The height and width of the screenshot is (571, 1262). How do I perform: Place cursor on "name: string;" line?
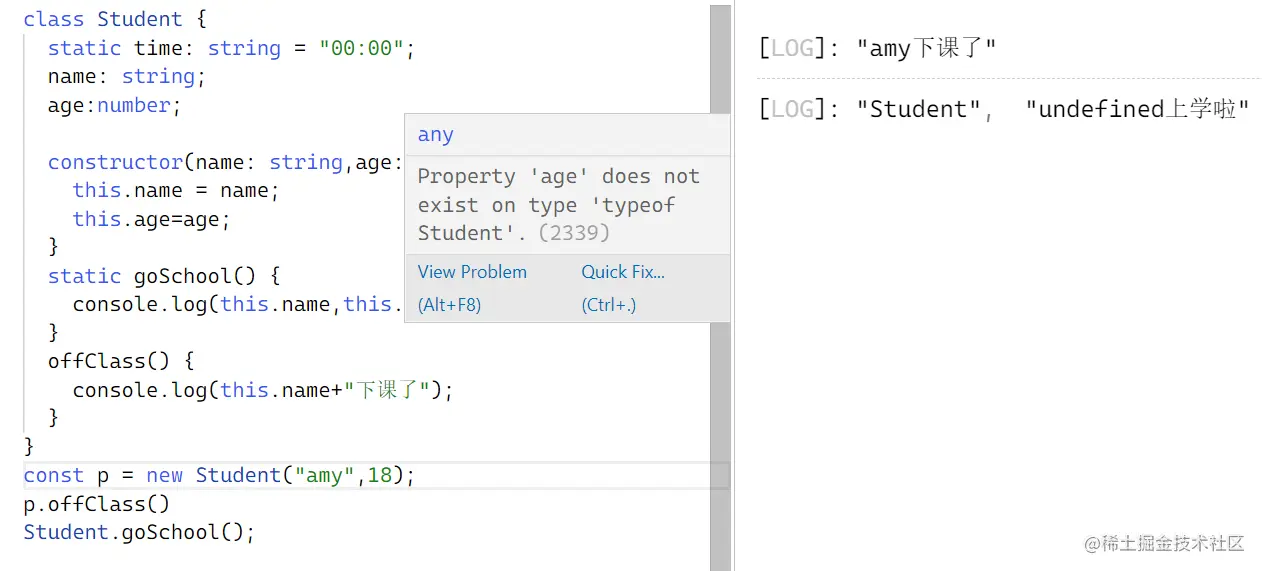click(127, 76)
